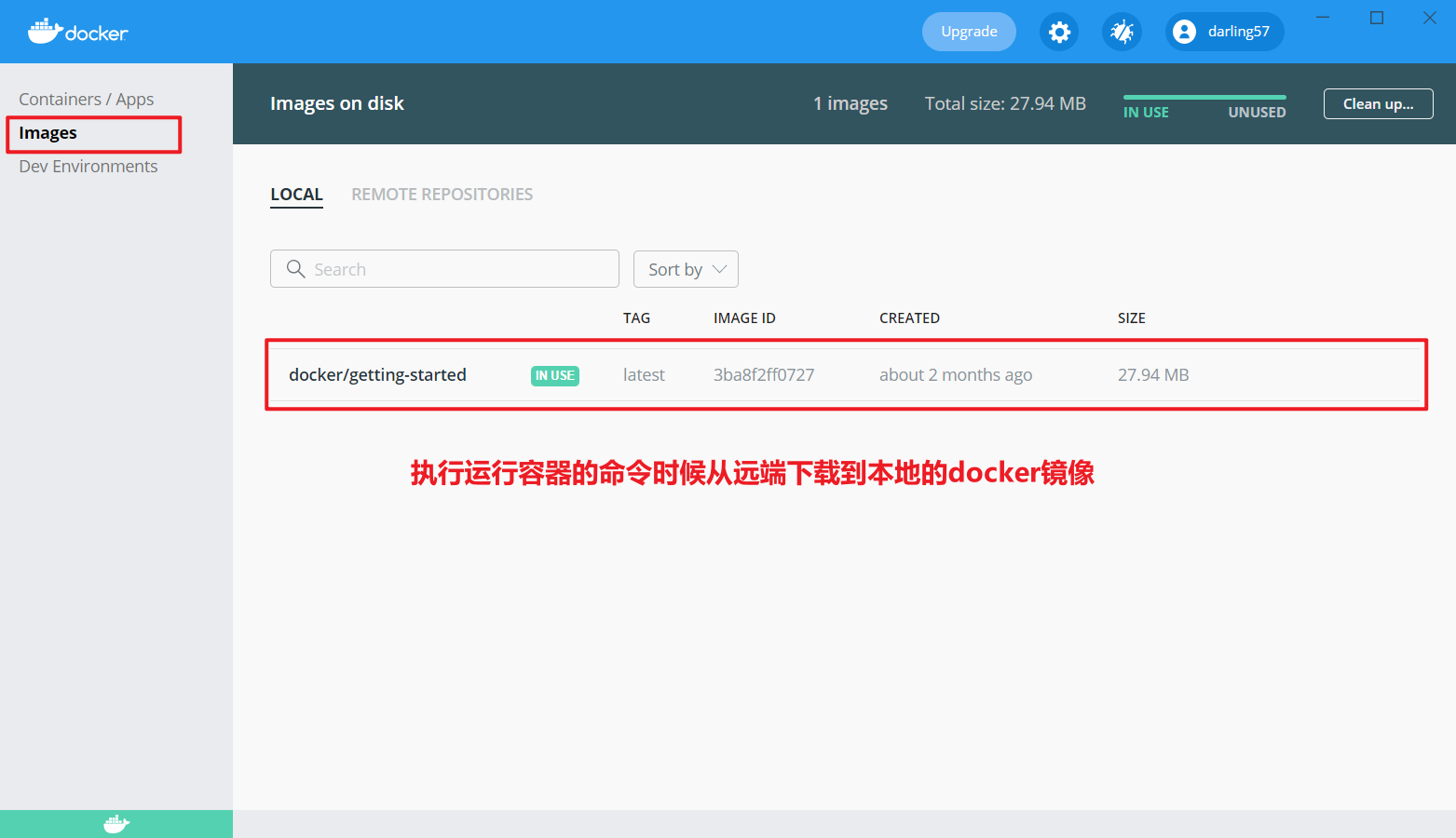Switch to the REMOTE REPOSITORIES tab
Screen dimensions: 1456x838
click(442, 195)
